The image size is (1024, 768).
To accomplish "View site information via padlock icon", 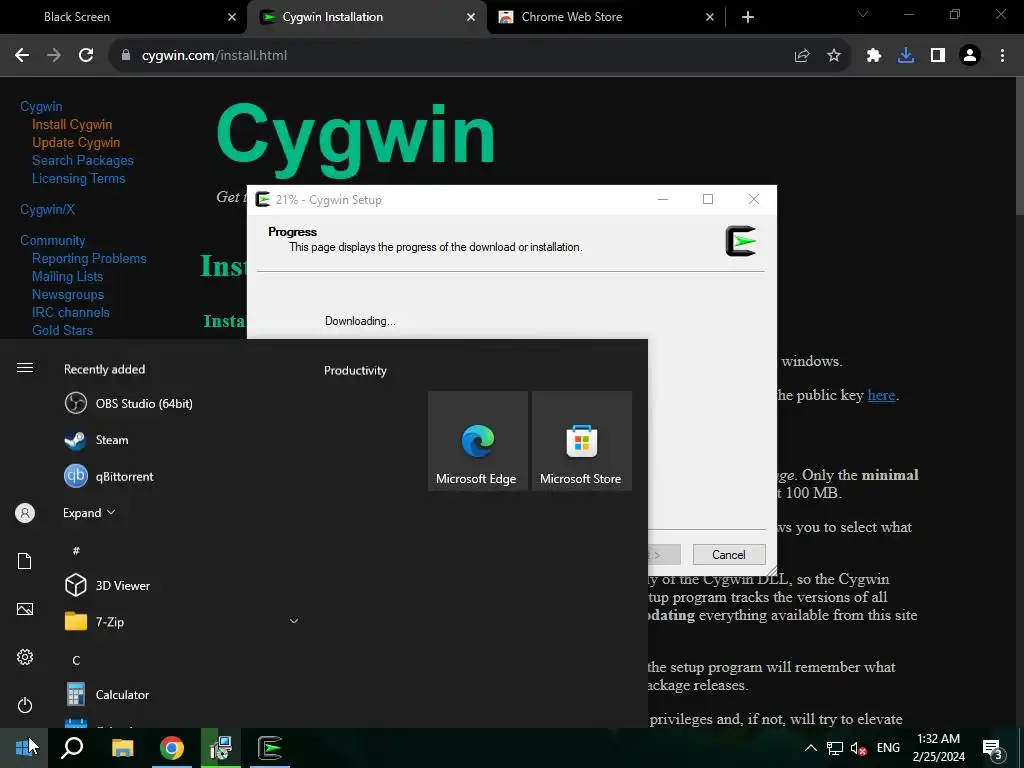I will click(126, 56).
